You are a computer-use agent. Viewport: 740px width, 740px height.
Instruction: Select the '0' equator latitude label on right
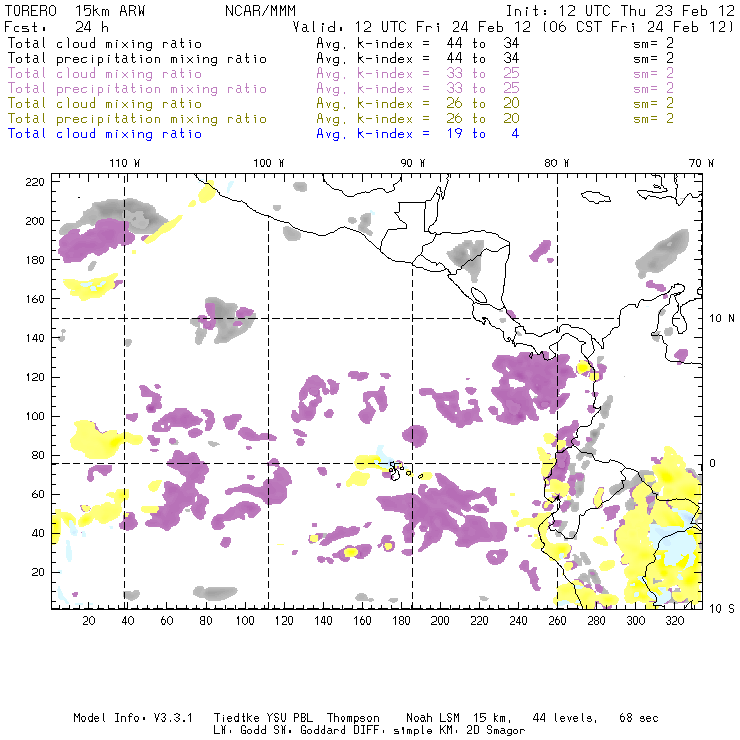coord(713,463)
